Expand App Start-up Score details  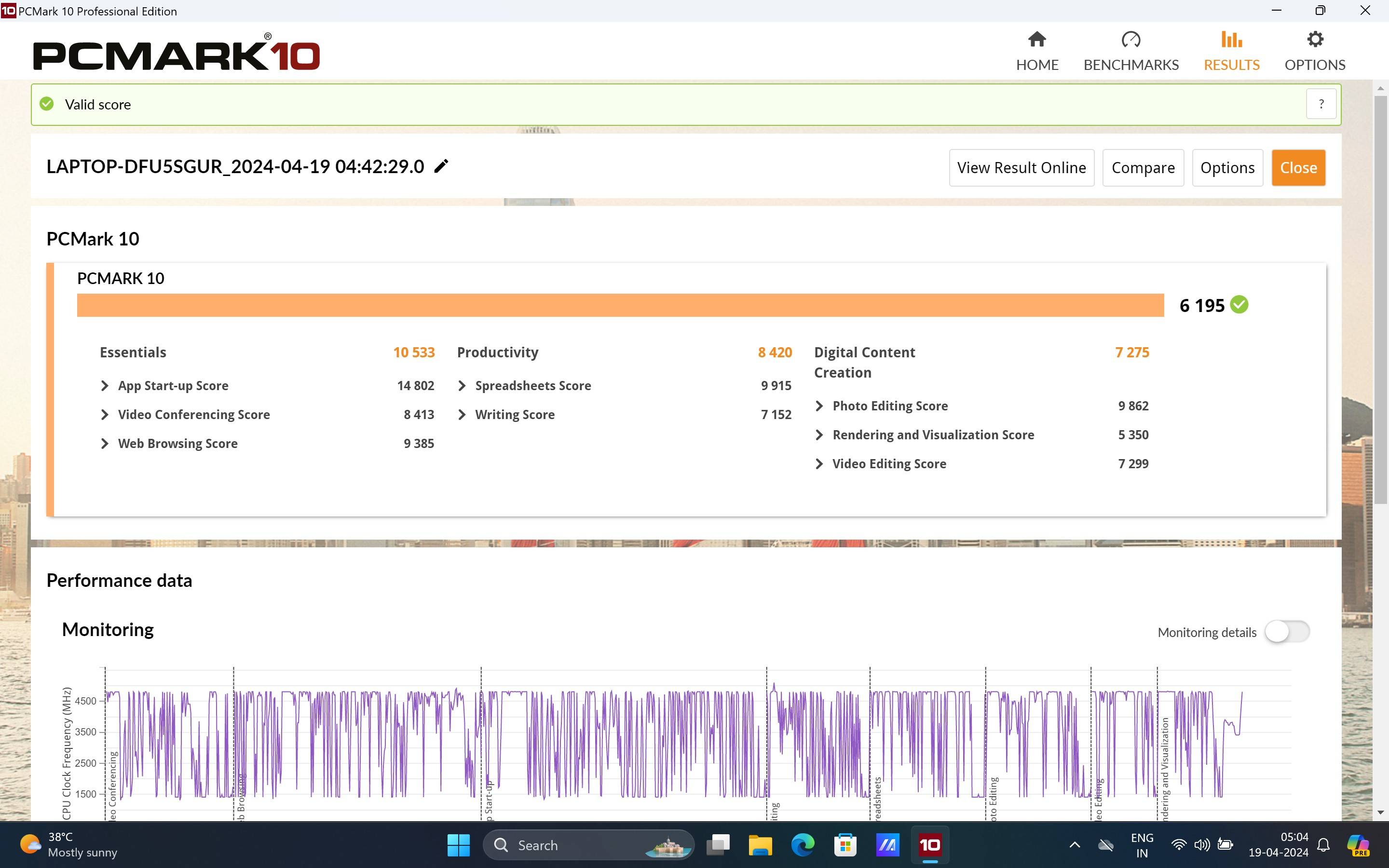[x=105, y=386]
